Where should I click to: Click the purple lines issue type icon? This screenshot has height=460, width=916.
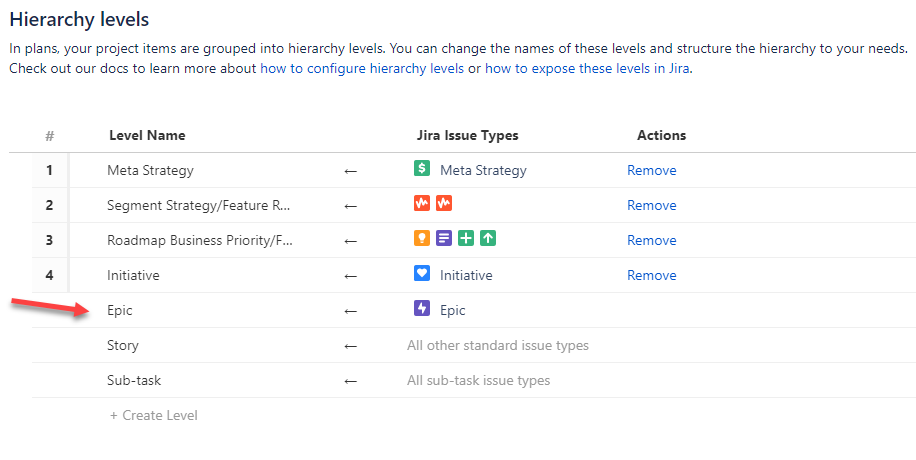click(x=444, y=239)
